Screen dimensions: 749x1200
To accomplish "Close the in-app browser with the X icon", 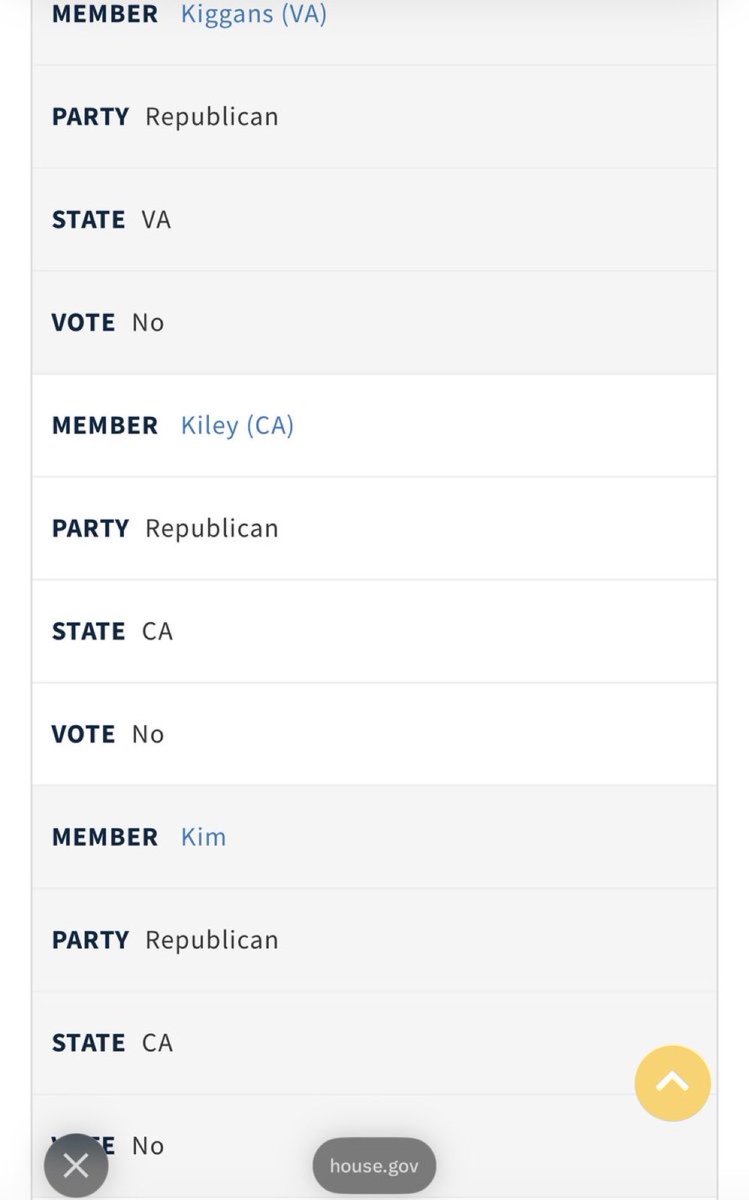I will tap(76, 1165).
